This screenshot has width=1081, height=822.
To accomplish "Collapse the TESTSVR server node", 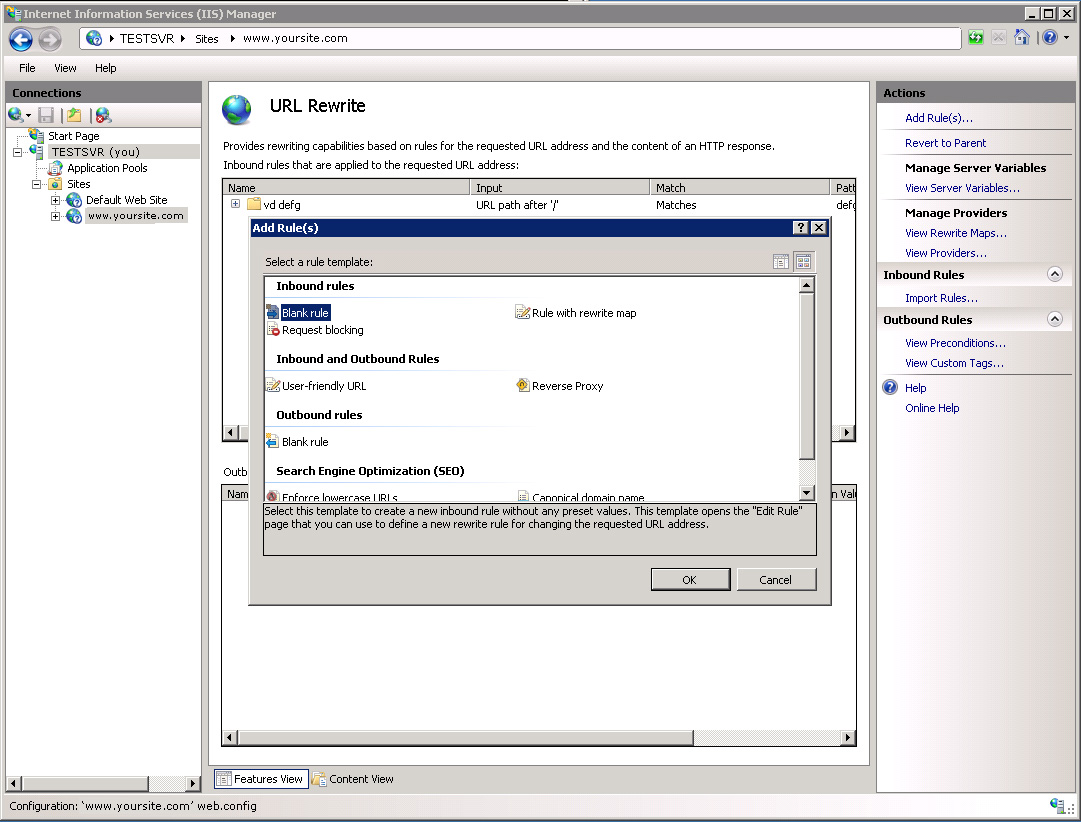I will click(18, 152).
